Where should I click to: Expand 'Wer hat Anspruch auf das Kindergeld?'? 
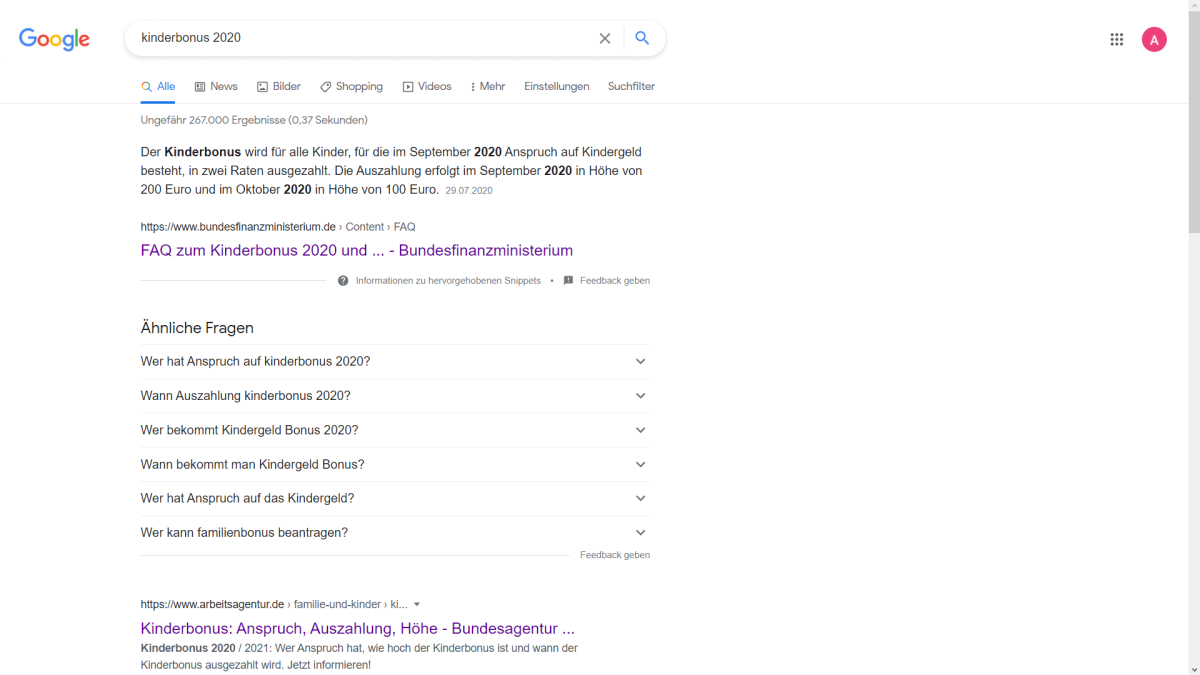point(395,498)
